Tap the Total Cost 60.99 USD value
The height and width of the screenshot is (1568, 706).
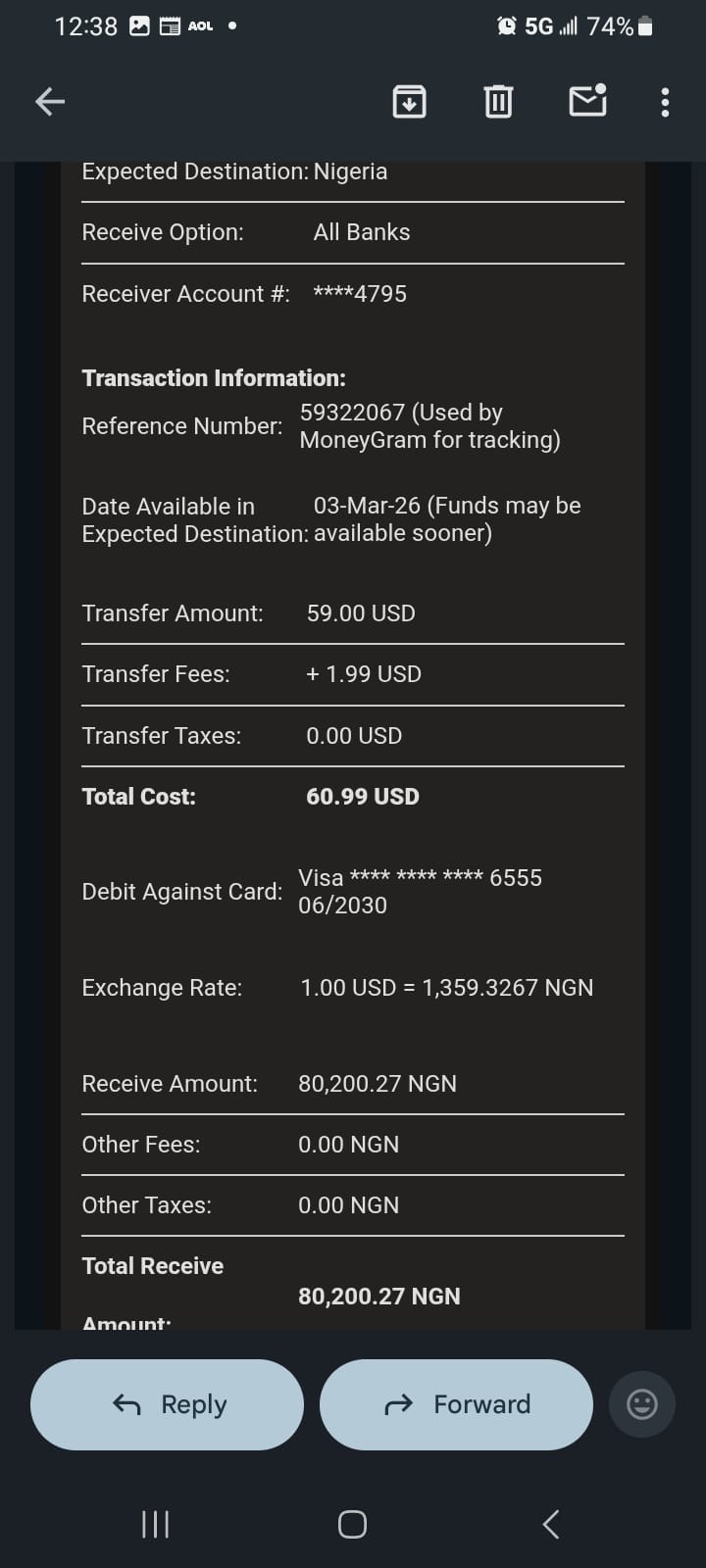point(362,797)
